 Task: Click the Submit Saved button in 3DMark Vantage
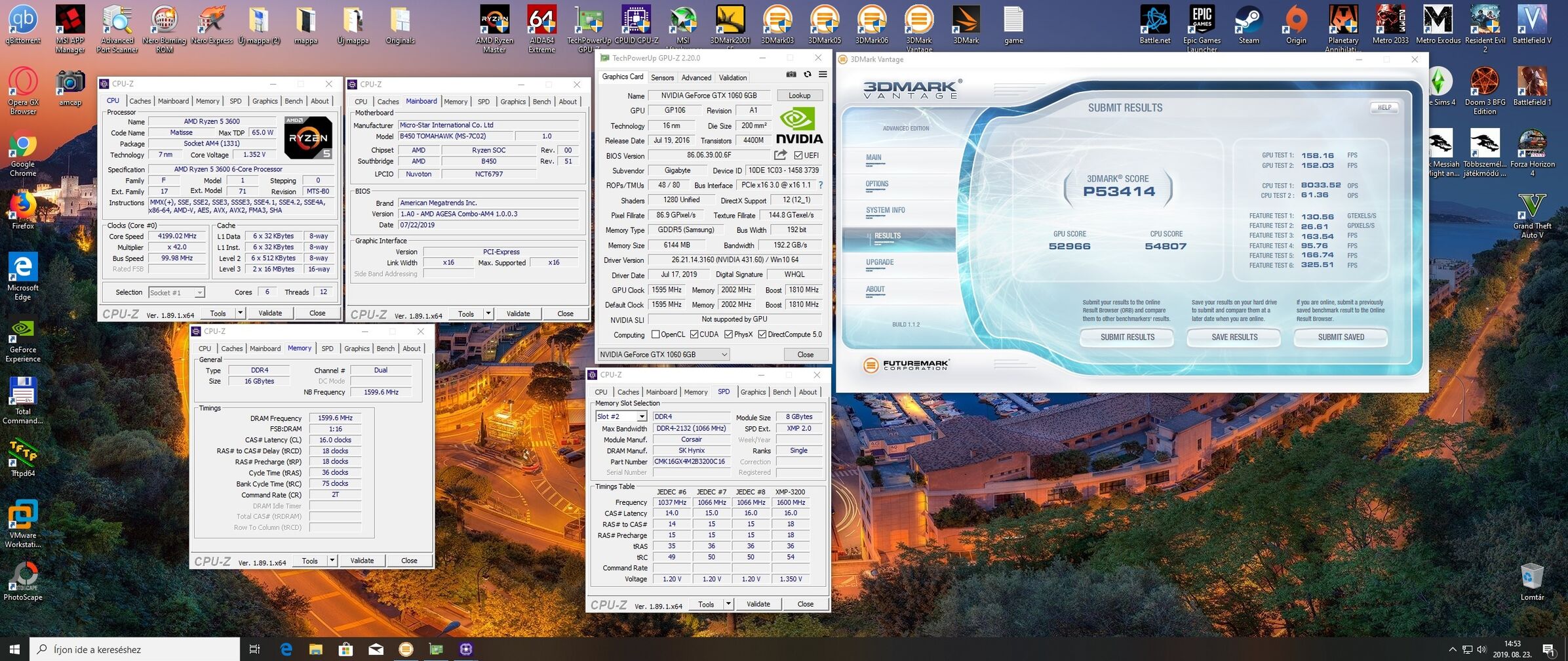click(x=1341, y=337)
